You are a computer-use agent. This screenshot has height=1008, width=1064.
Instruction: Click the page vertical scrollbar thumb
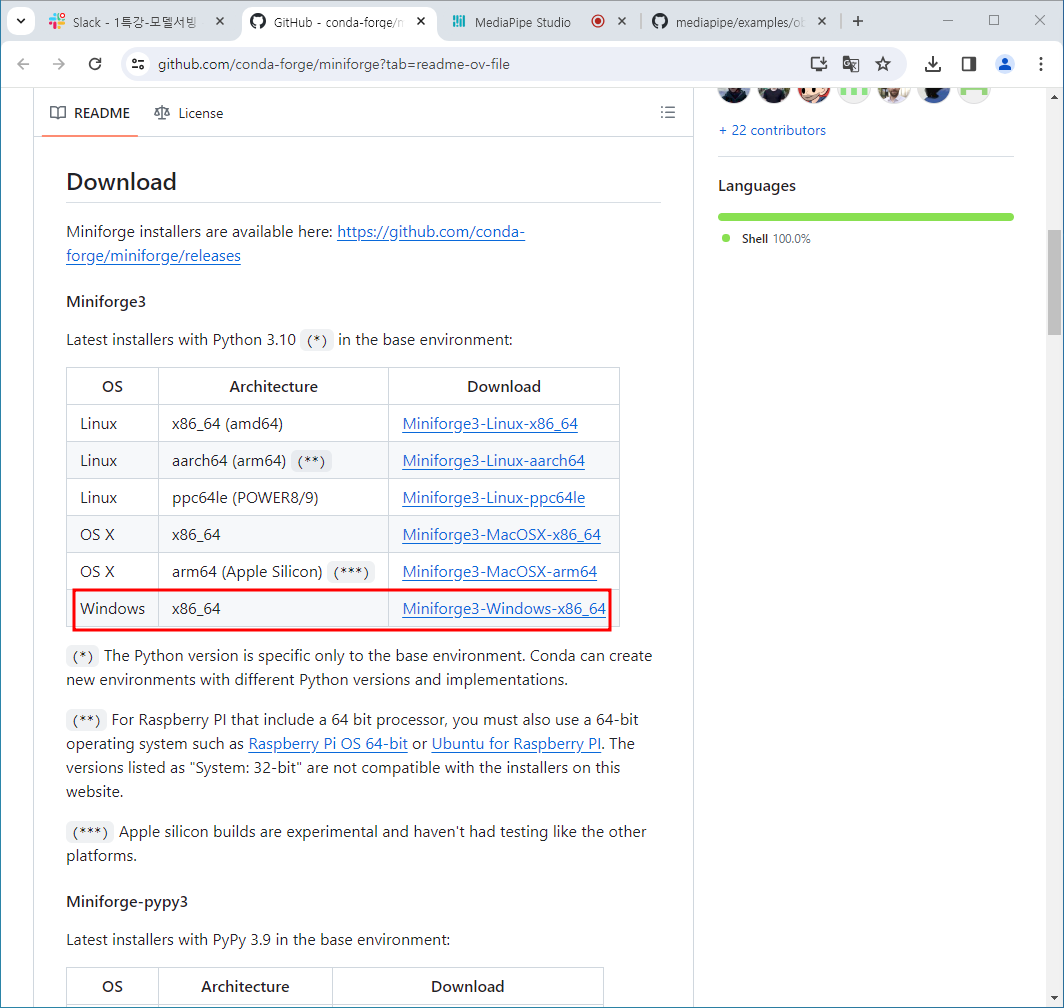pyautogui.click(x=1054, y=282)
